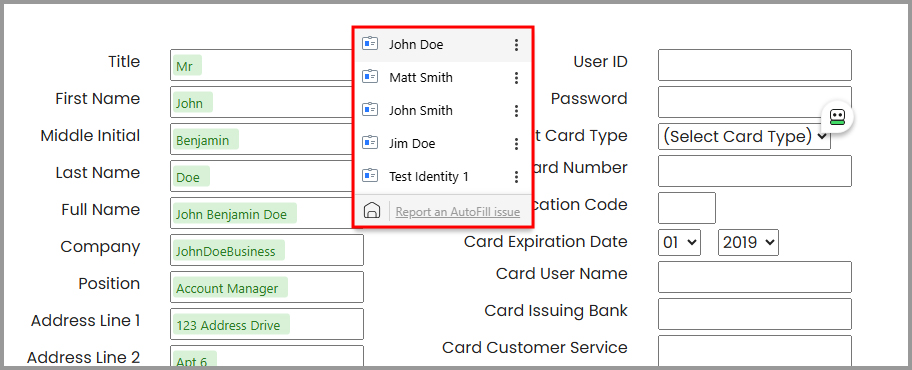The height and width of the screenshot is (370, 912).
Task: Select the John Doe identity
Action: tap(443, 45)
